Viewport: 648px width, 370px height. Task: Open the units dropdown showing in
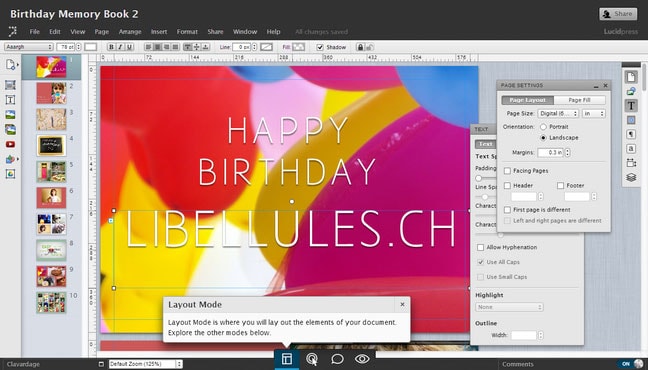tap(593, 113)
